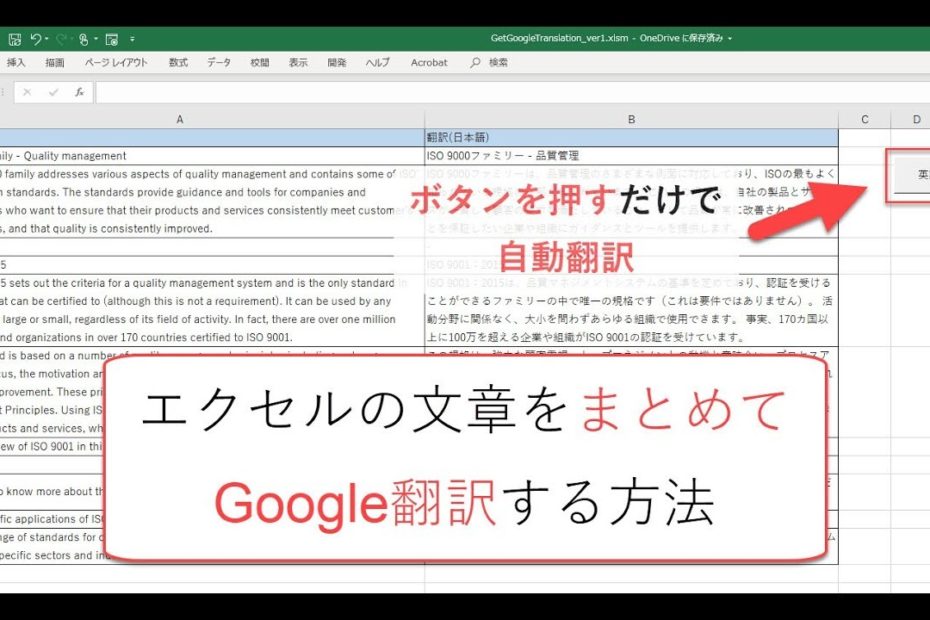Click the Undo arrow icon

[36, 39]
